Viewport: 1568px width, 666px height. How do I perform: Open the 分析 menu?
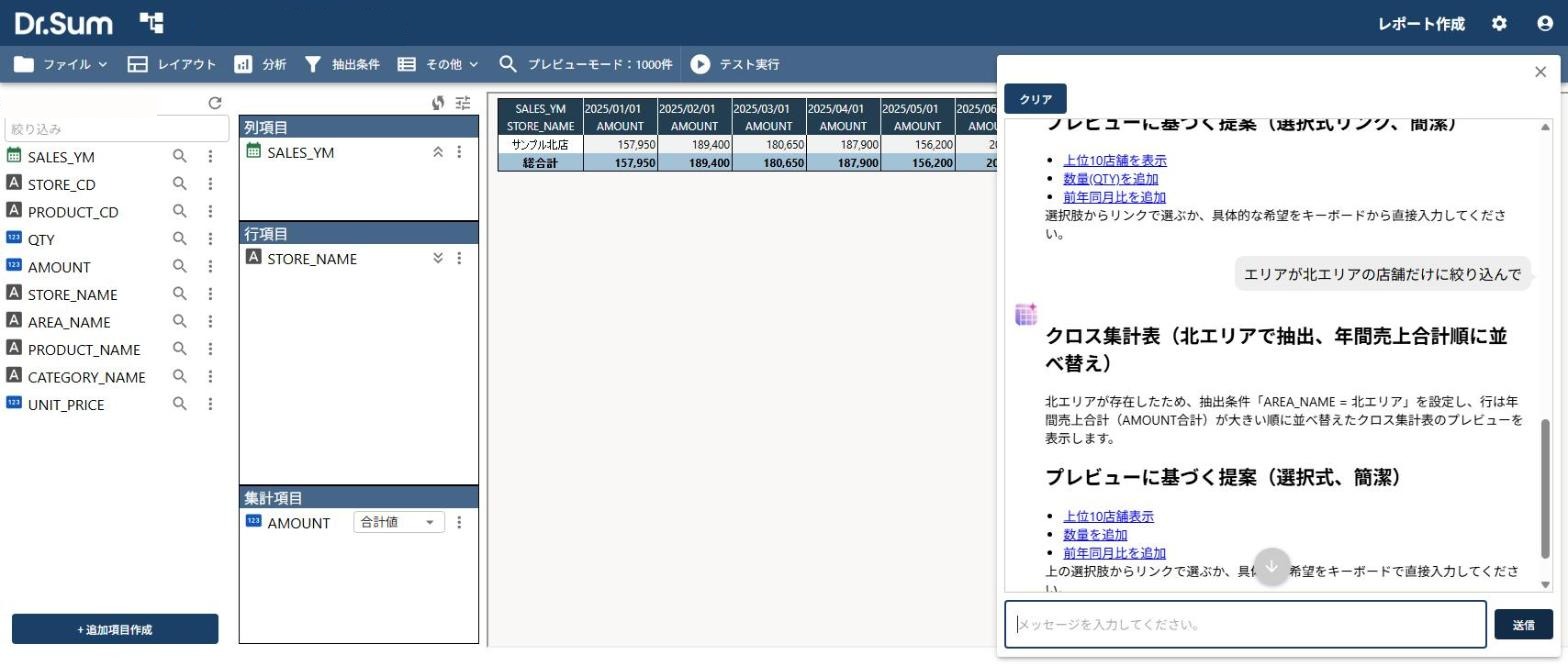pyautogui.click(x=260, y=64)
